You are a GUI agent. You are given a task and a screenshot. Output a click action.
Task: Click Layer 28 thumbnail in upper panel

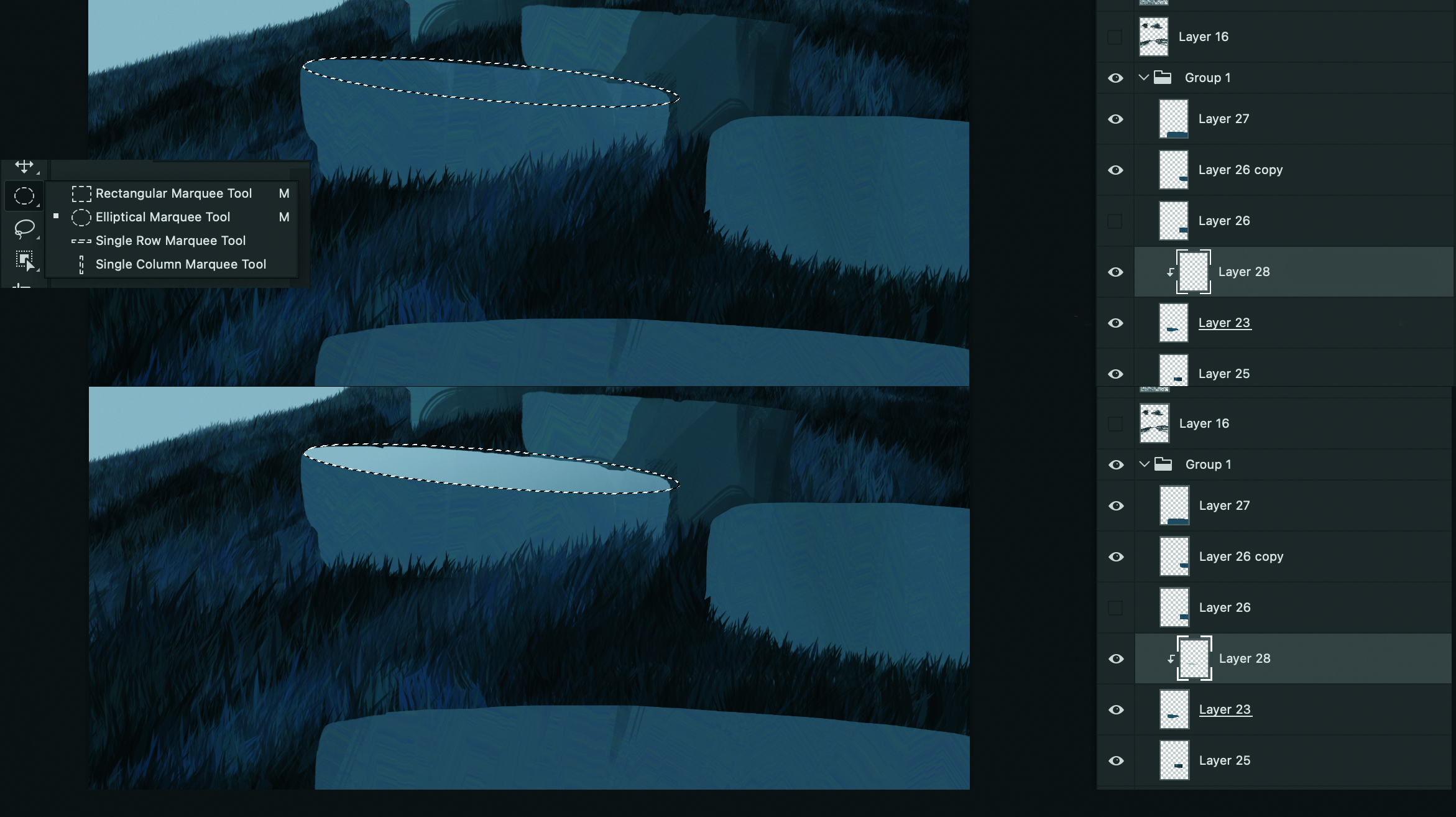pos(1194,272)
